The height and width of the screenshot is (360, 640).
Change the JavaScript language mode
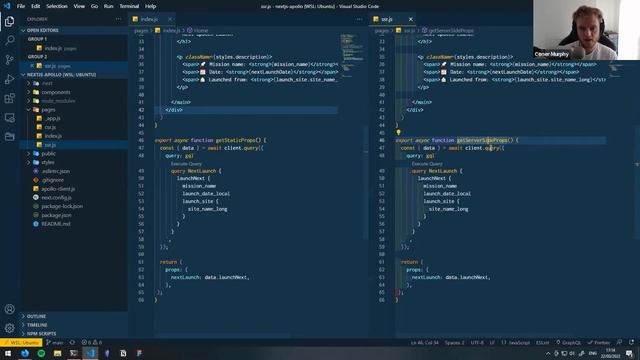click(516, 342)
